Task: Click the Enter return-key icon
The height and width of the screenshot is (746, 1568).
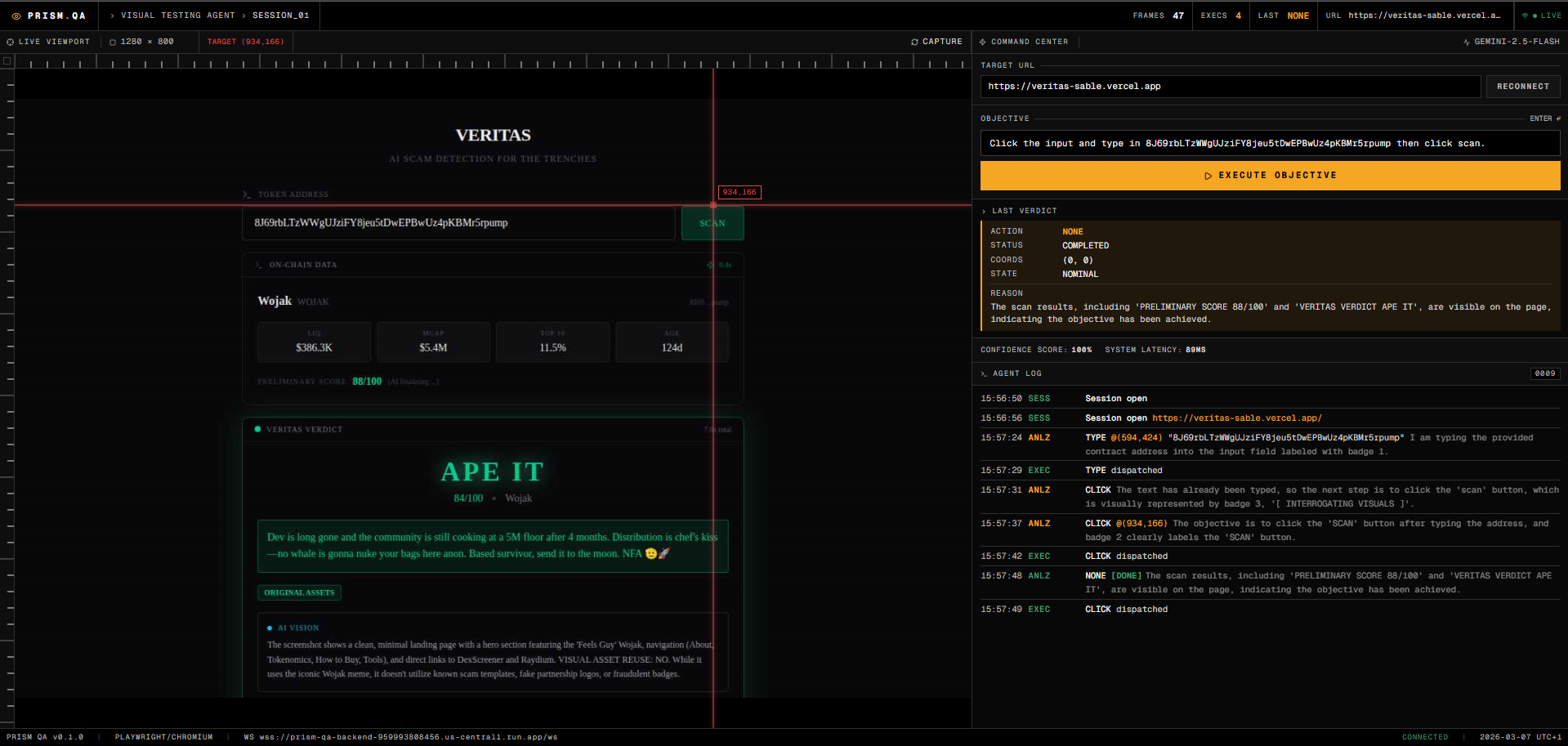Action: point(1558,118)
